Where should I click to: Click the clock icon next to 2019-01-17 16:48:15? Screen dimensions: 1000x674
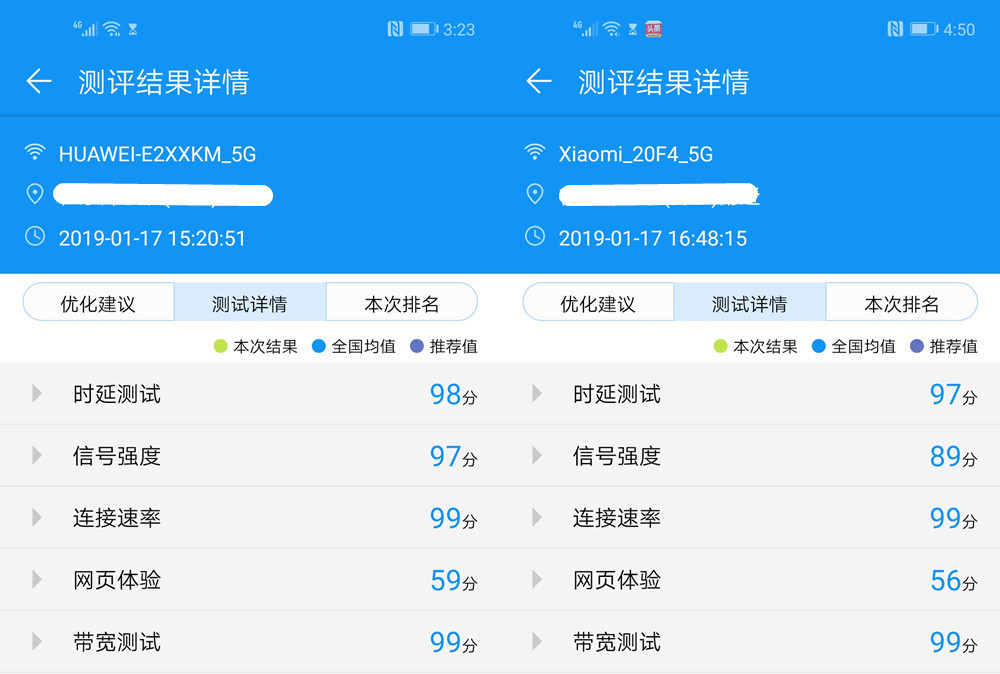coord(536,238)
